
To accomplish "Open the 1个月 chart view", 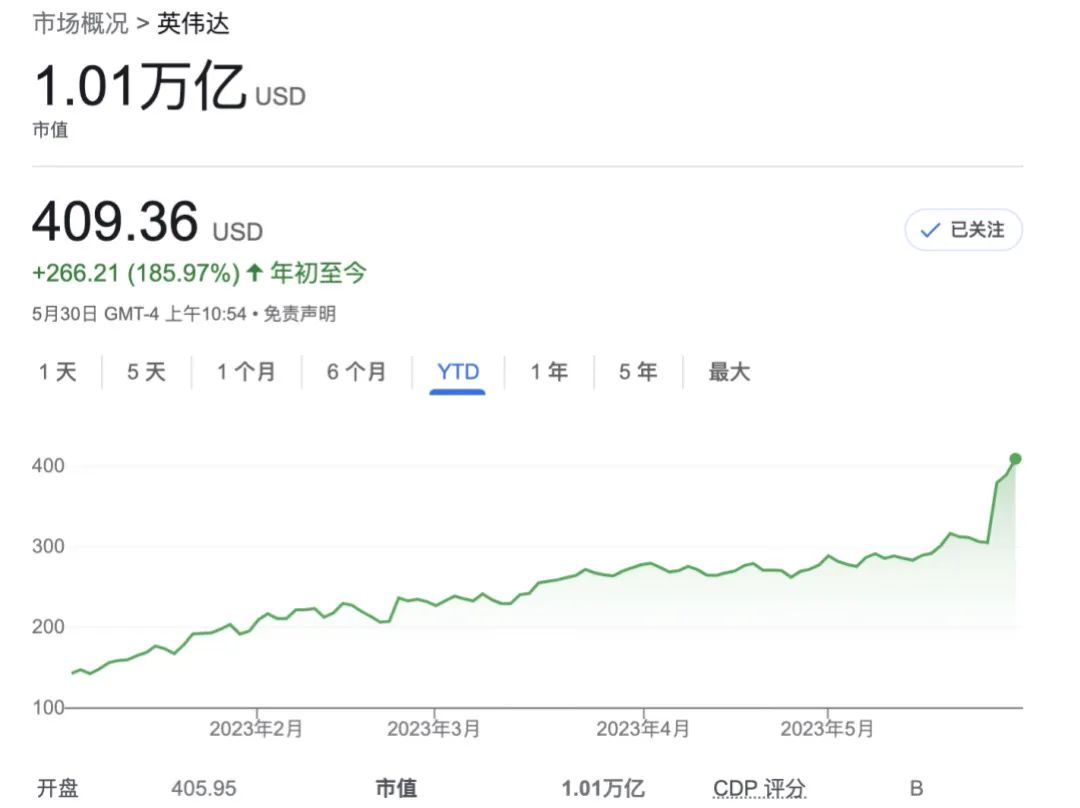I will (x=245, y=371).
